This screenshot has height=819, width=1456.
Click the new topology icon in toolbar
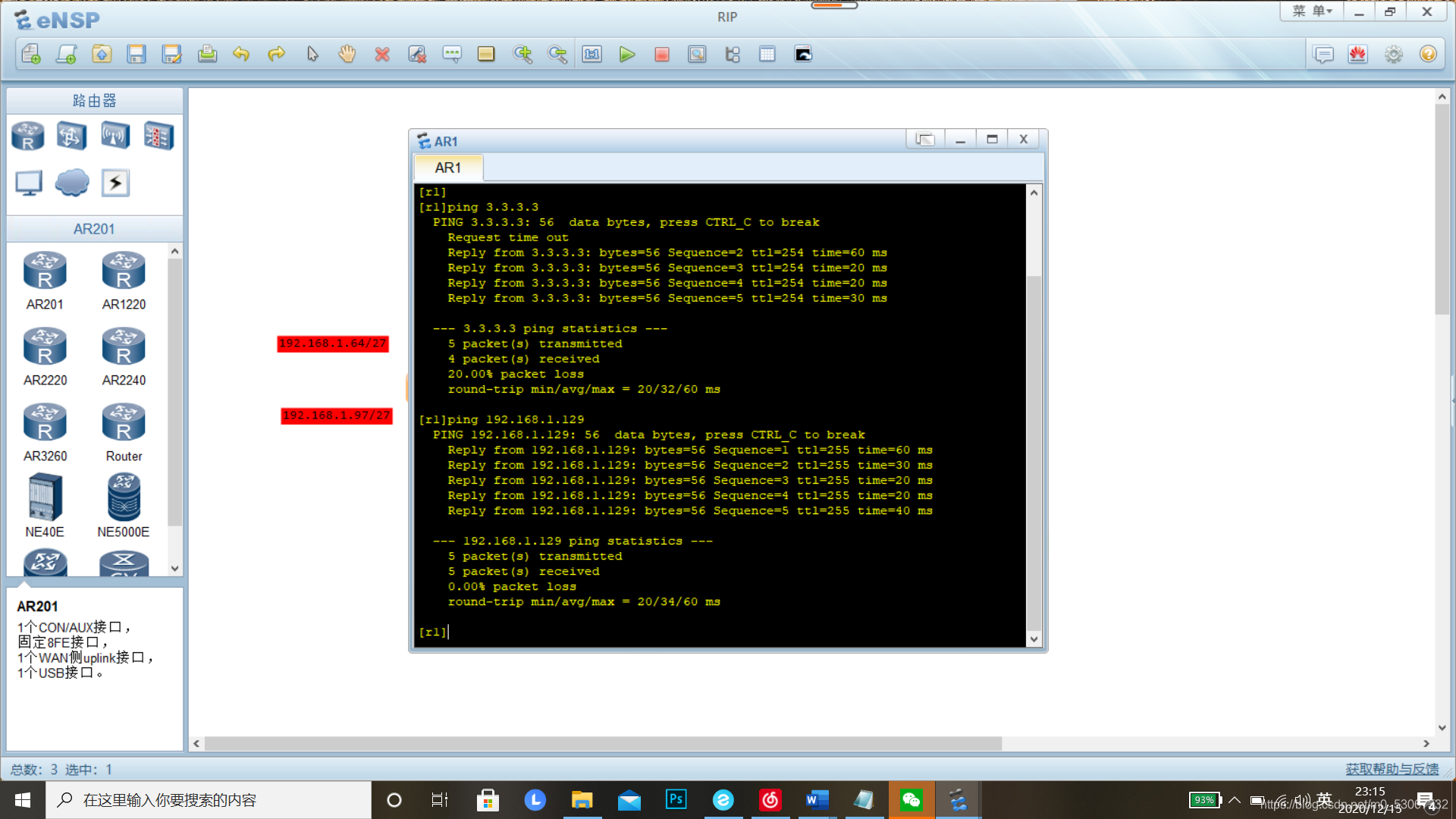[x=30, y=54]
